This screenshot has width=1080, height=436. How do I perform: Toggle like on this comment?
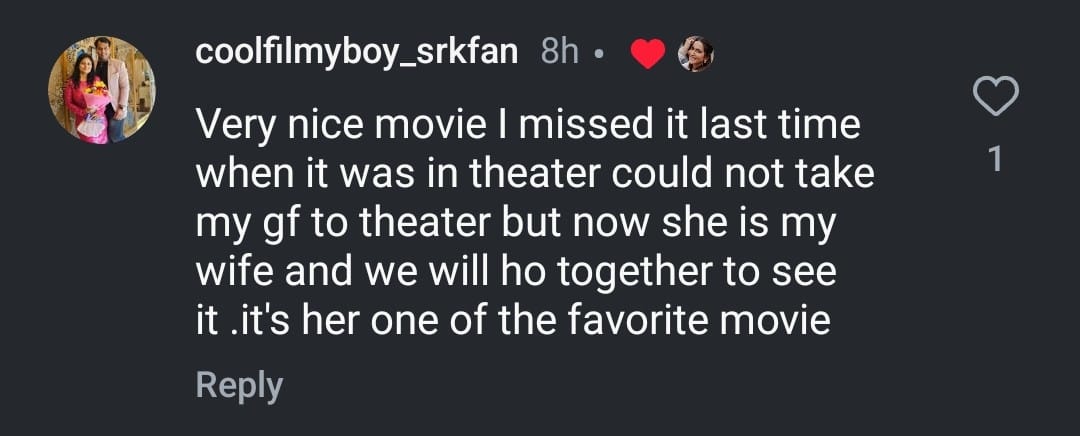[x=995, y=98]
